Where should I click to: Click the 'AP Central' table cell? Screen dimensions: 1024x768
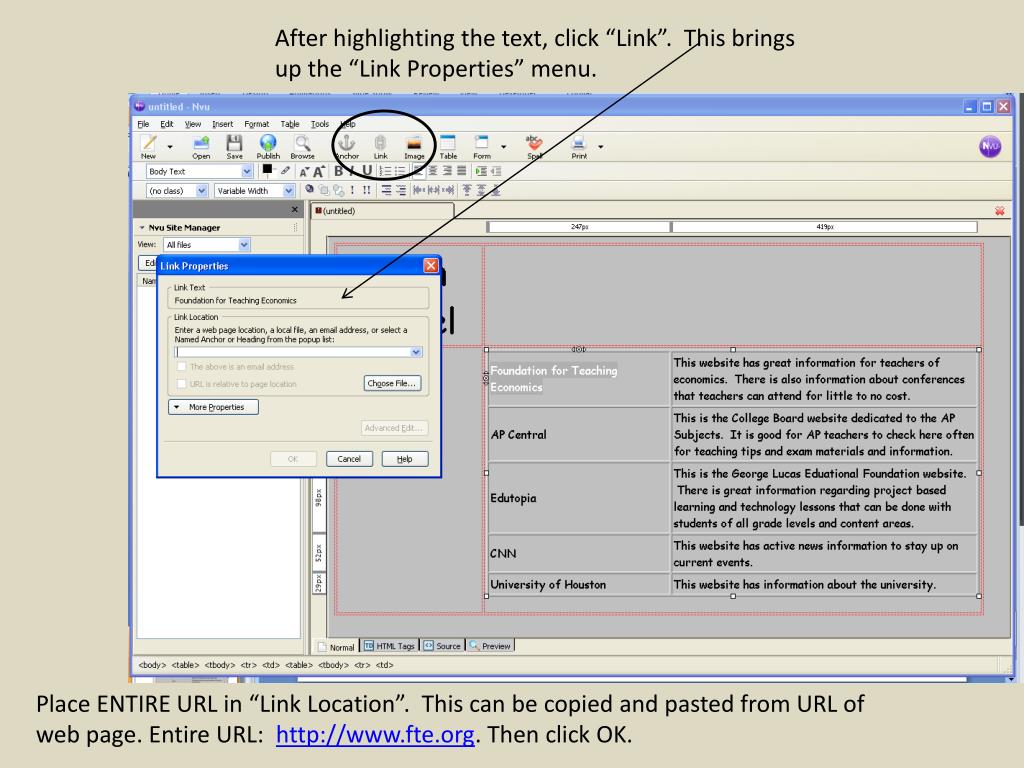coord(579,434)
